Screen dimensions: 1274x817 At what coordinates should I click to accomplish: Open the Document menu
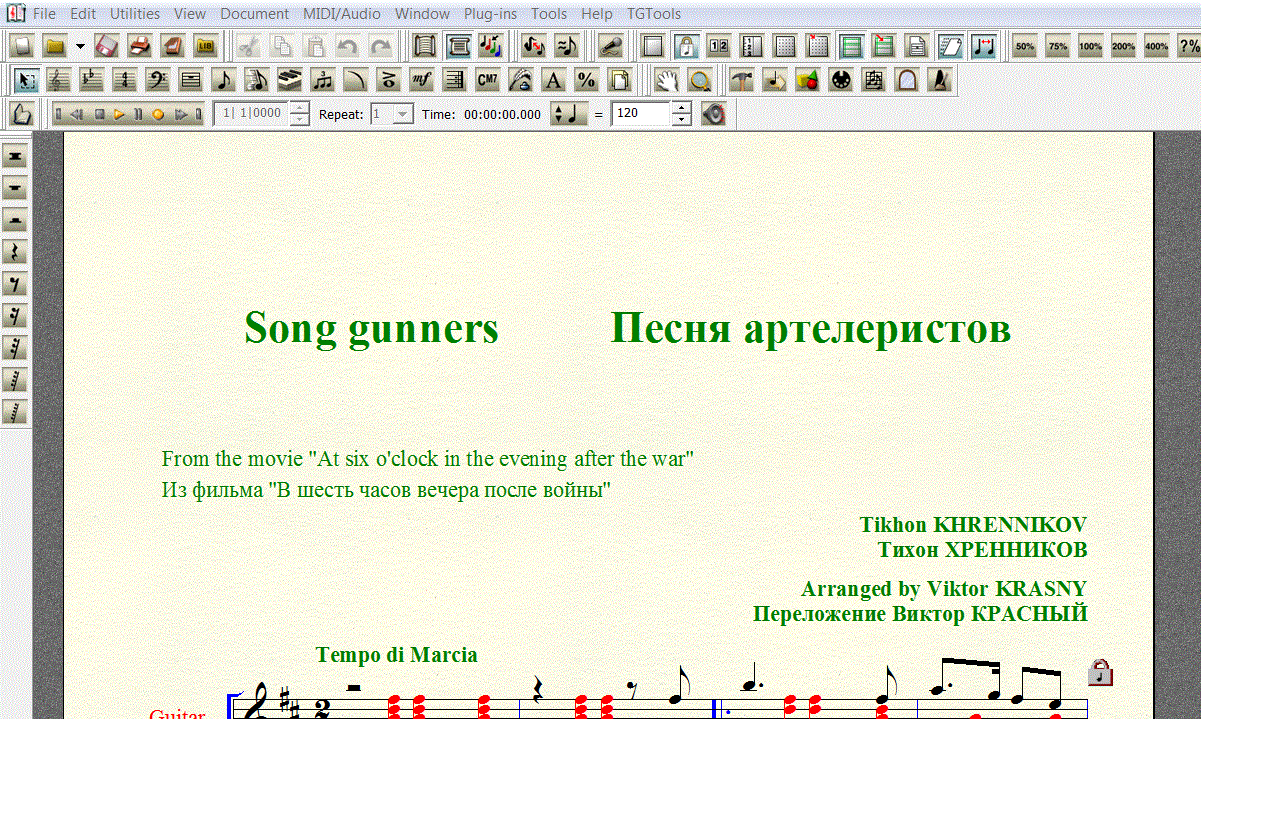pyautogui.click(x=255, y=14)
